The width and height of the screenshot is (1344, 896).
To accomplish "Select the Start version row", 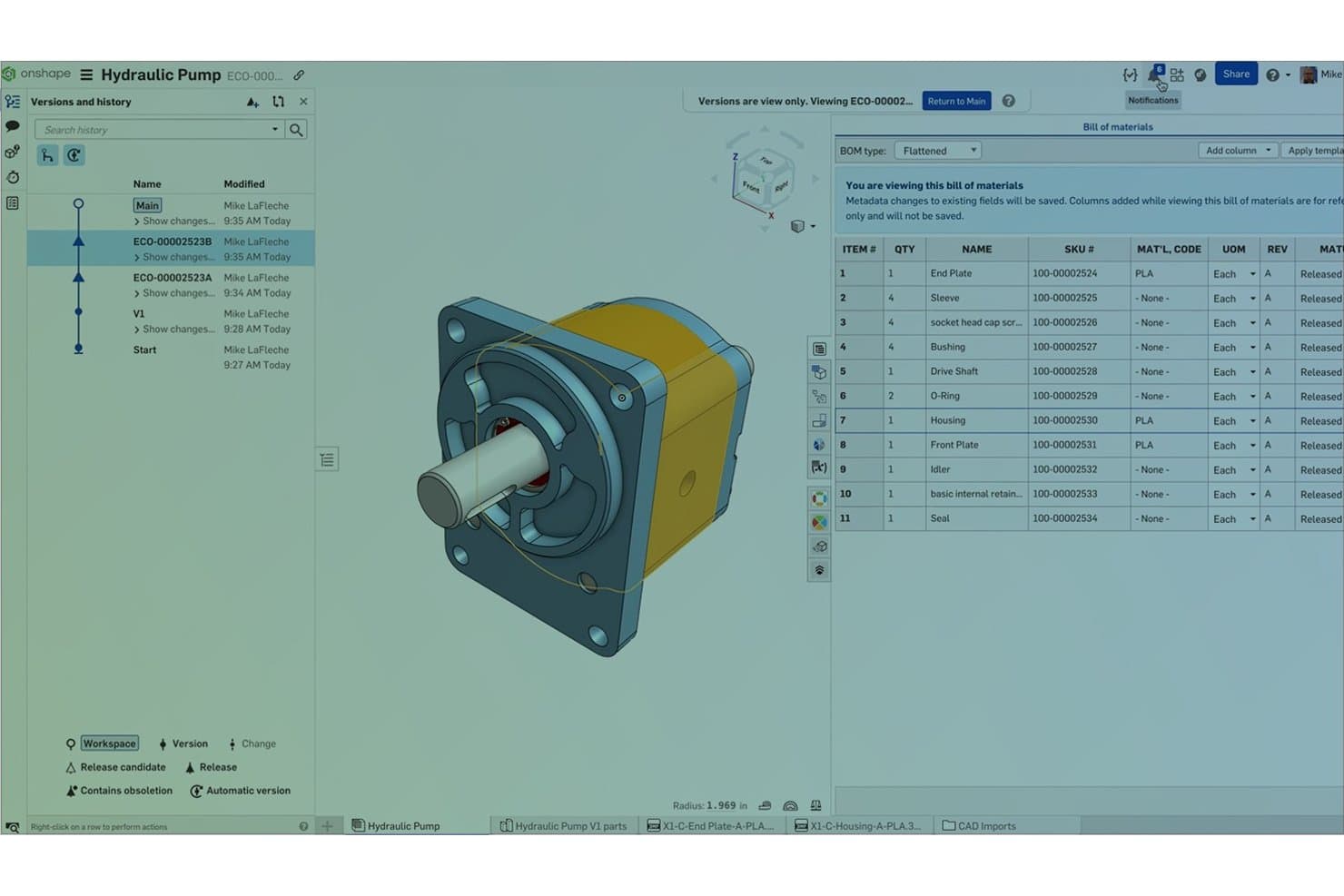I will pyautogui.click(x=171, y=357).
